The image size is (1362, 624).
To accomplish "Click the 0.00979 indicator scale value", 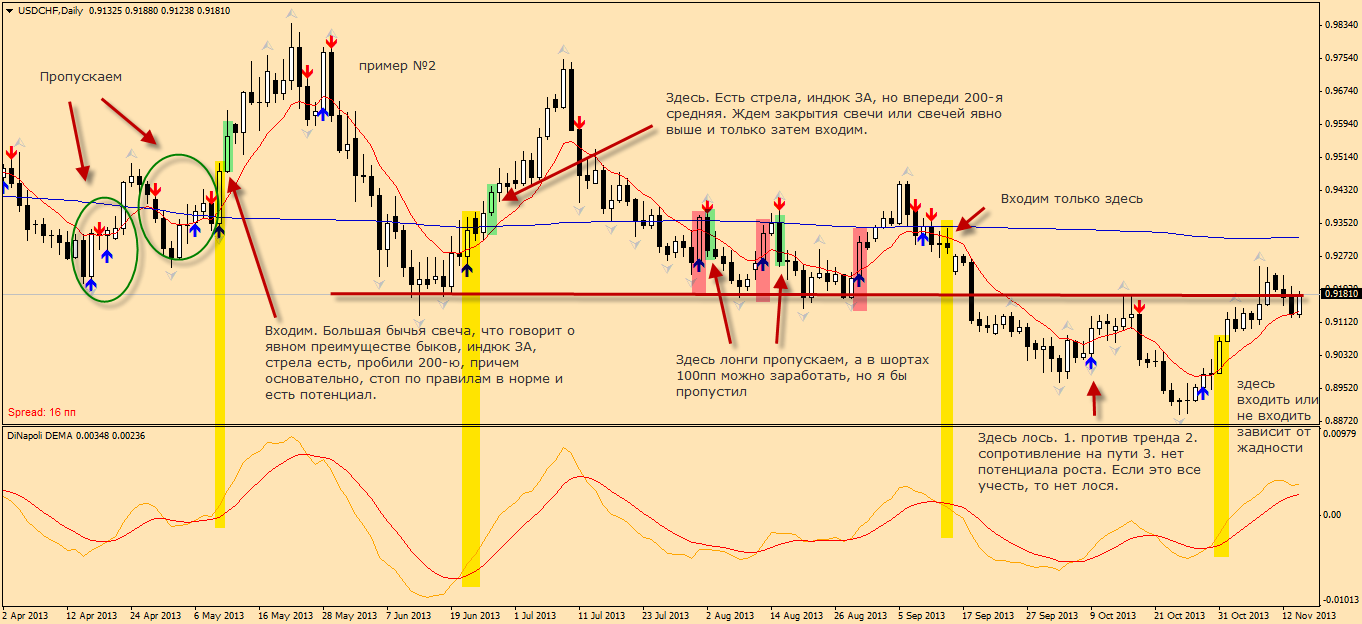I will click(1339, 434).
